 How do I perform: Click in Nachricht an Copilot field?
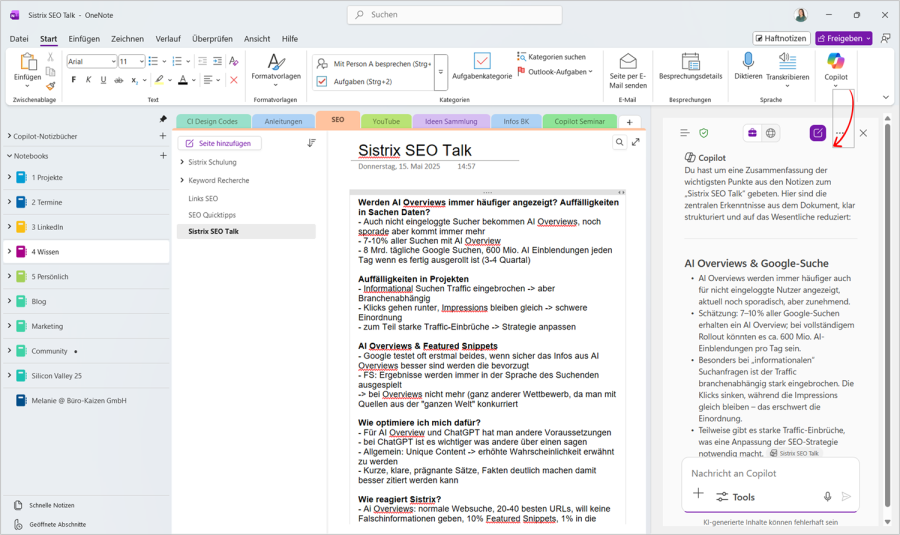[770, 474]
